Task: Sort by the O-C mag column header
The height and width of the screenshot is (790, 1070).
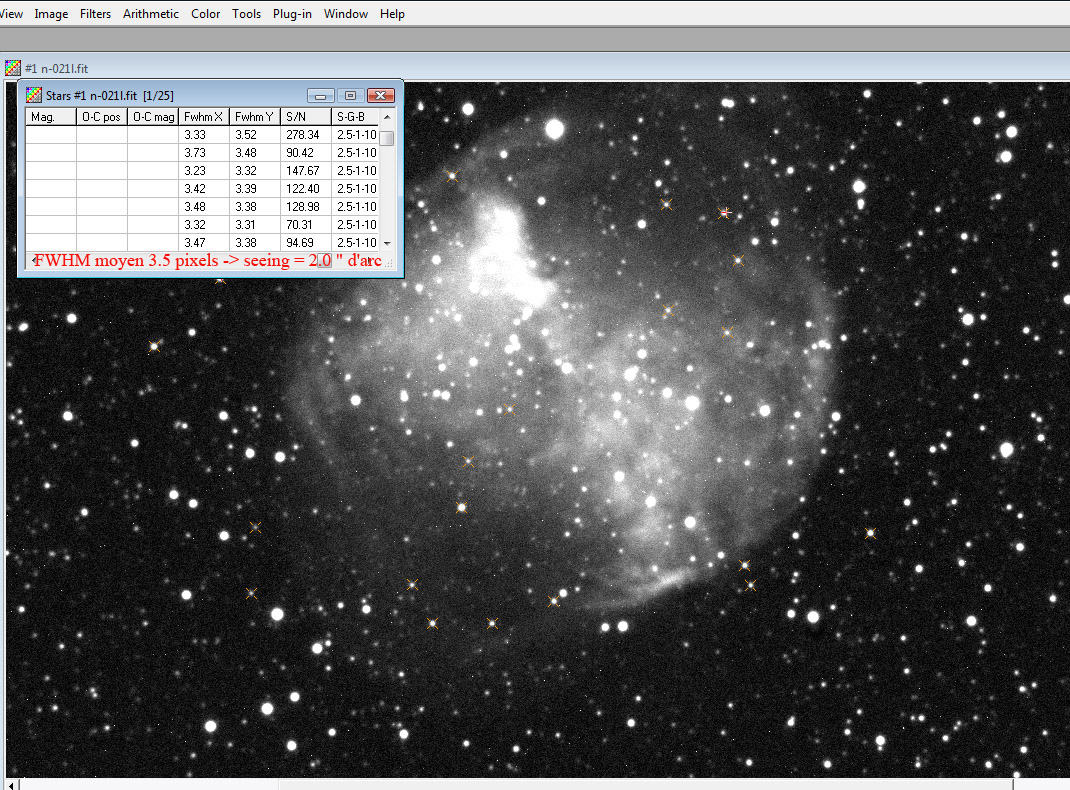Action: pyautogui.click(x=153, y=117)
